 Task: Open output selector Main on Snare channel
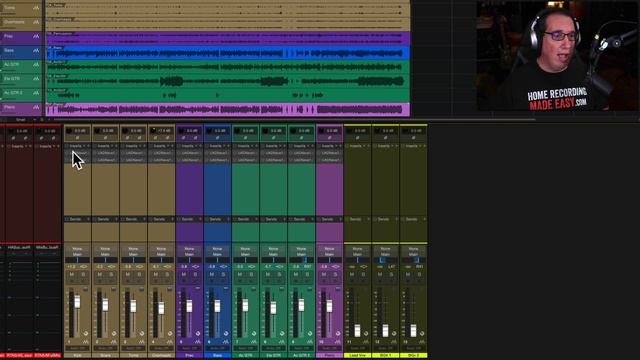point(105,254)
